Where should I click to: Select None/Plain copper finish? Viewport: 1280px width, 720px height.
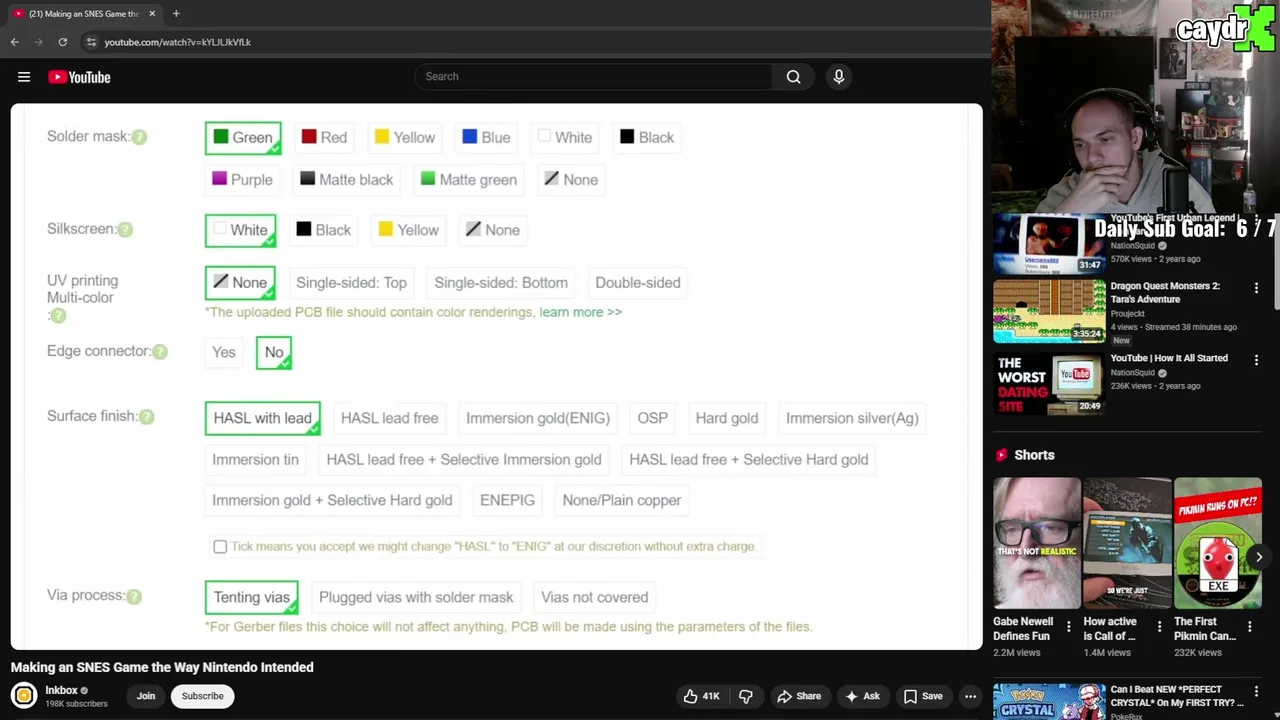pyautogui.click(x=622, y=500)
